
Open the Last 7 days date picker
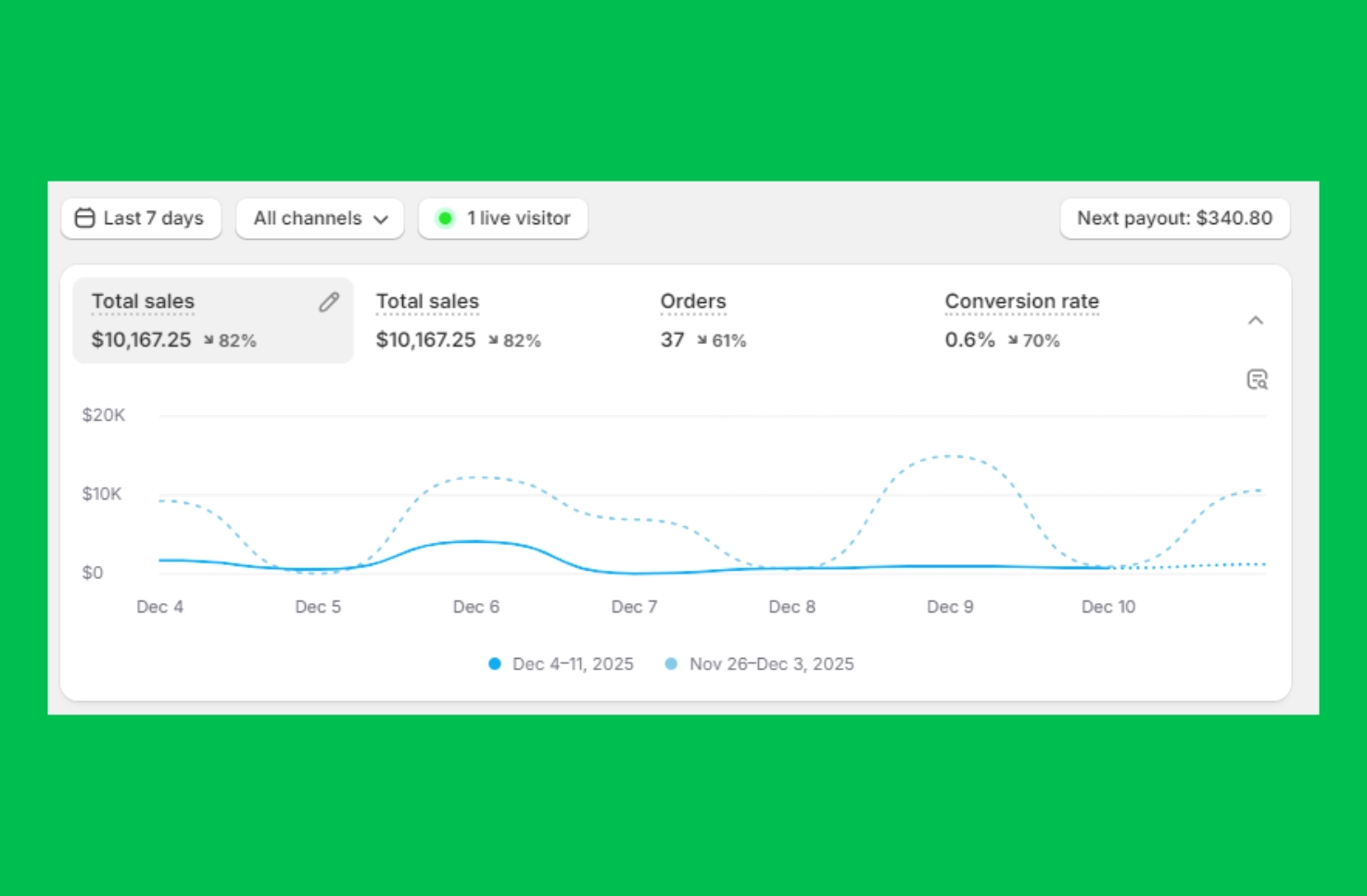pyautogui.click(x=141, y=219)
